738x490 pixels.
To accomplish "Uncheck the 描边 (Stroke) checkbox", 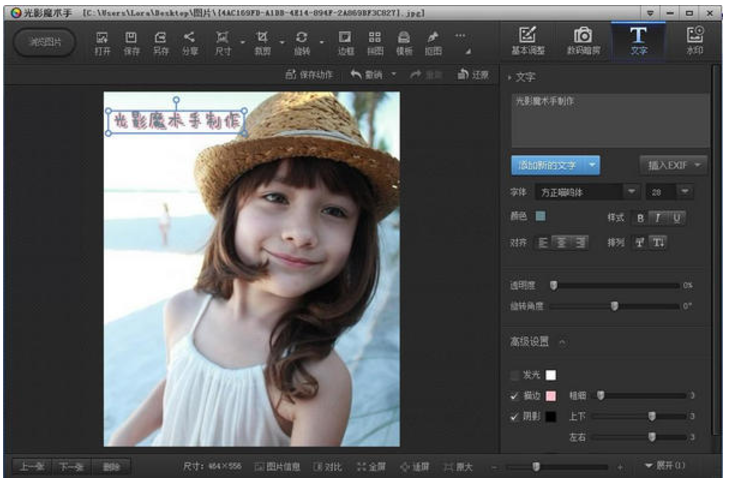I will 516,395.
